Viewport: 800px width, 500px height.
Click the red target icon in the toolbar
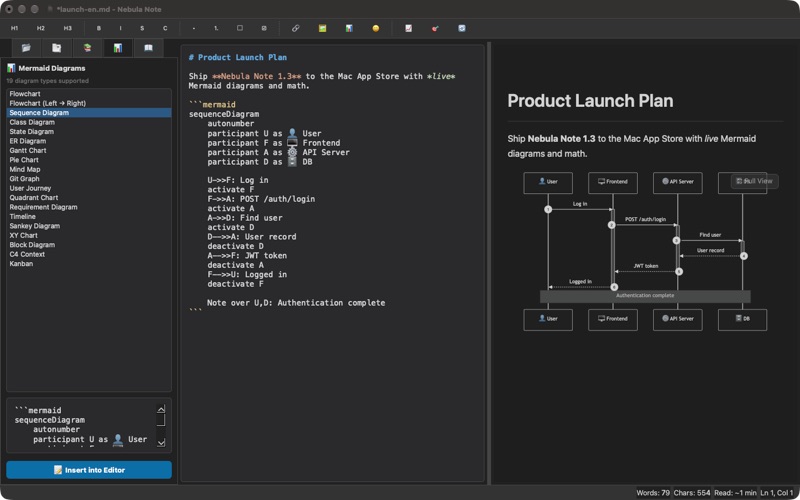click(435, 29)
